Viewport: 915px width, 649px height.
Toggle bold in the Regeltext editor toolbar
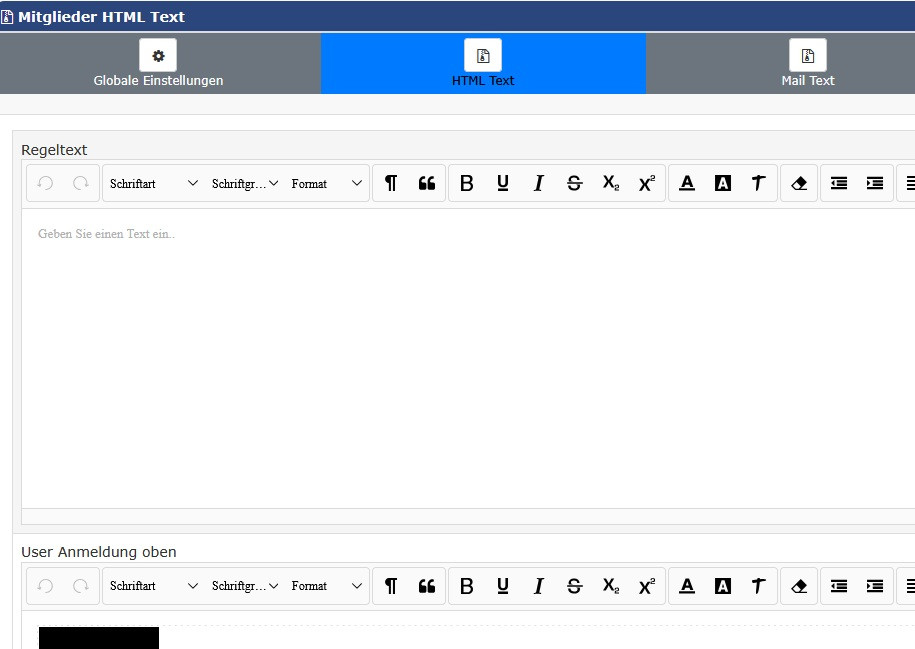(466, 183)
